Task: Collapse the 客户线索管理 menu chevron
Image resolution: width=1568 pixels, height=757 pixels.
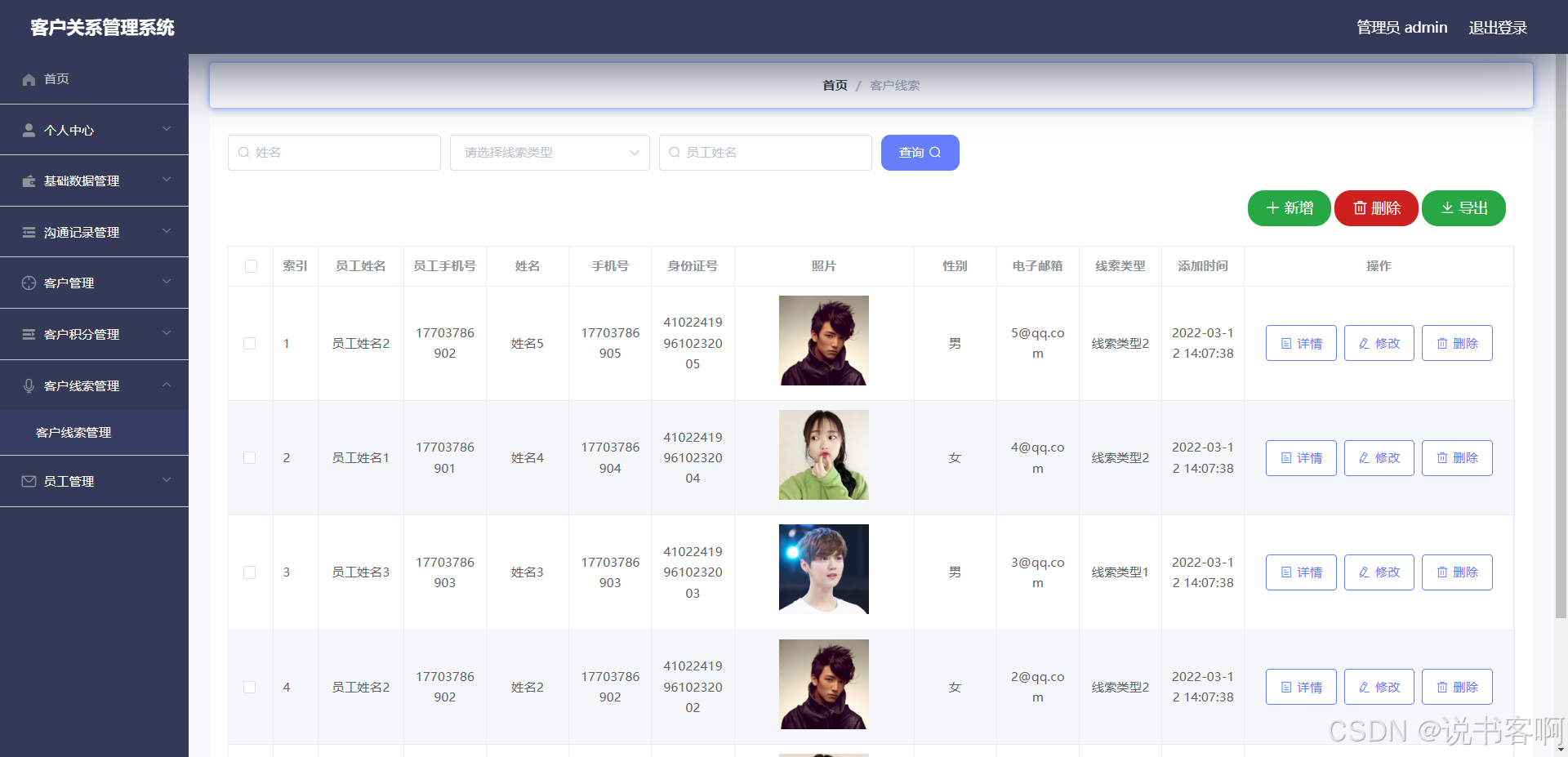Action: click(167, 385)
